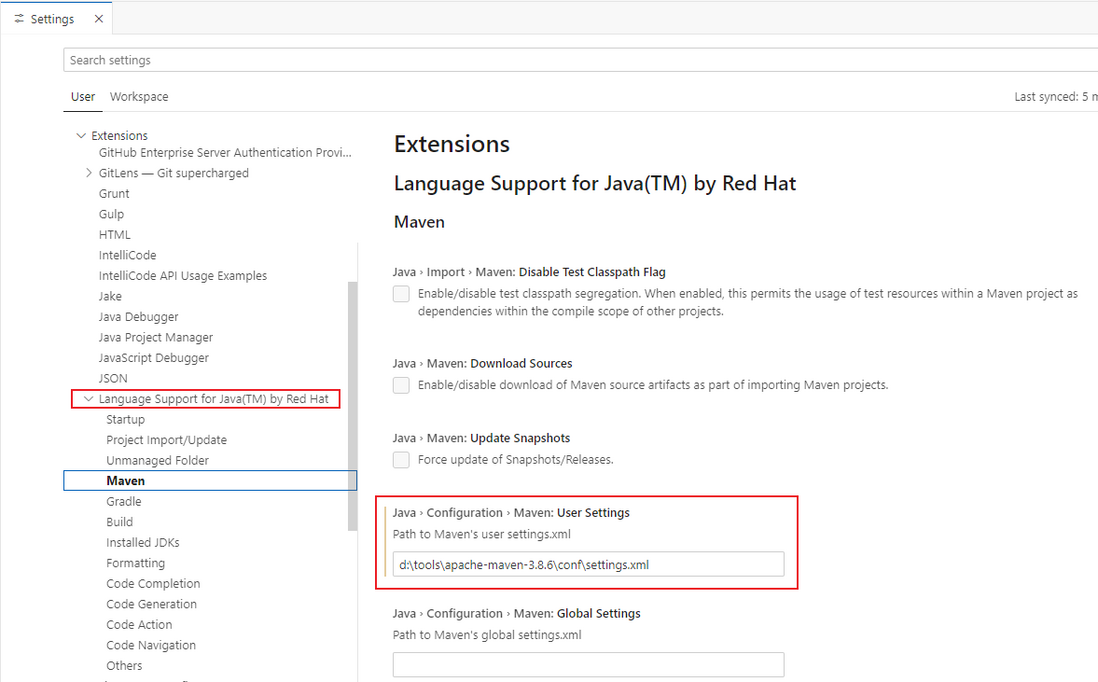Go to Installed JDKs subsection

pos(143,543)
